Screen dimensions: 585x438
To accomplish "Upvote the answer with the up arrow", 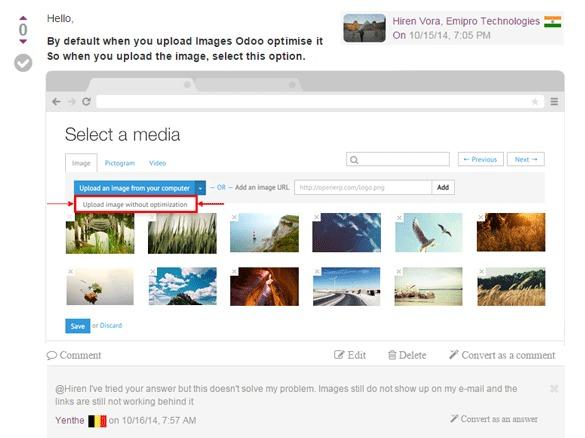I will (23, 18).
